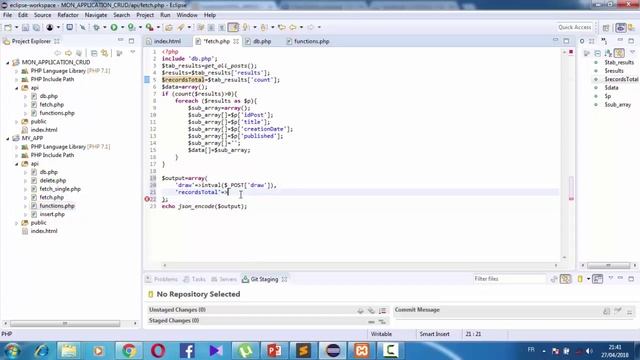This screenshot has width=640, height=360.
Task: Click the Chrome icon in taskbar
Action: 129,350
